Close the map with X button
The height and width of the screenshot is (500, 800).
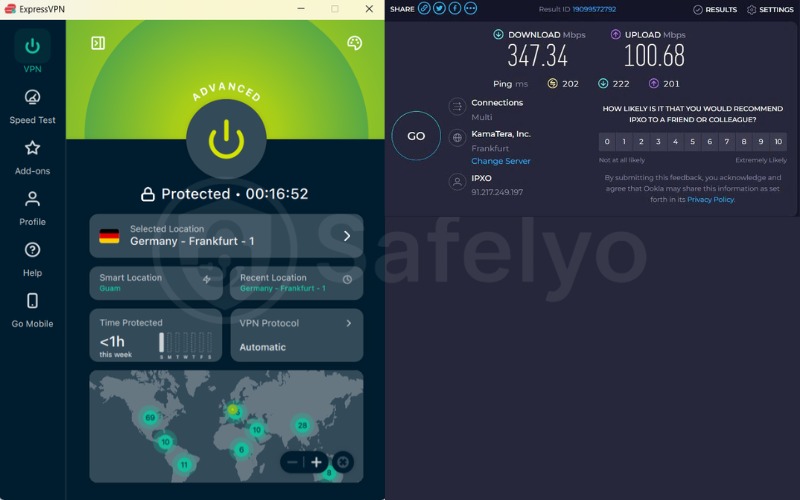[343, 462]
